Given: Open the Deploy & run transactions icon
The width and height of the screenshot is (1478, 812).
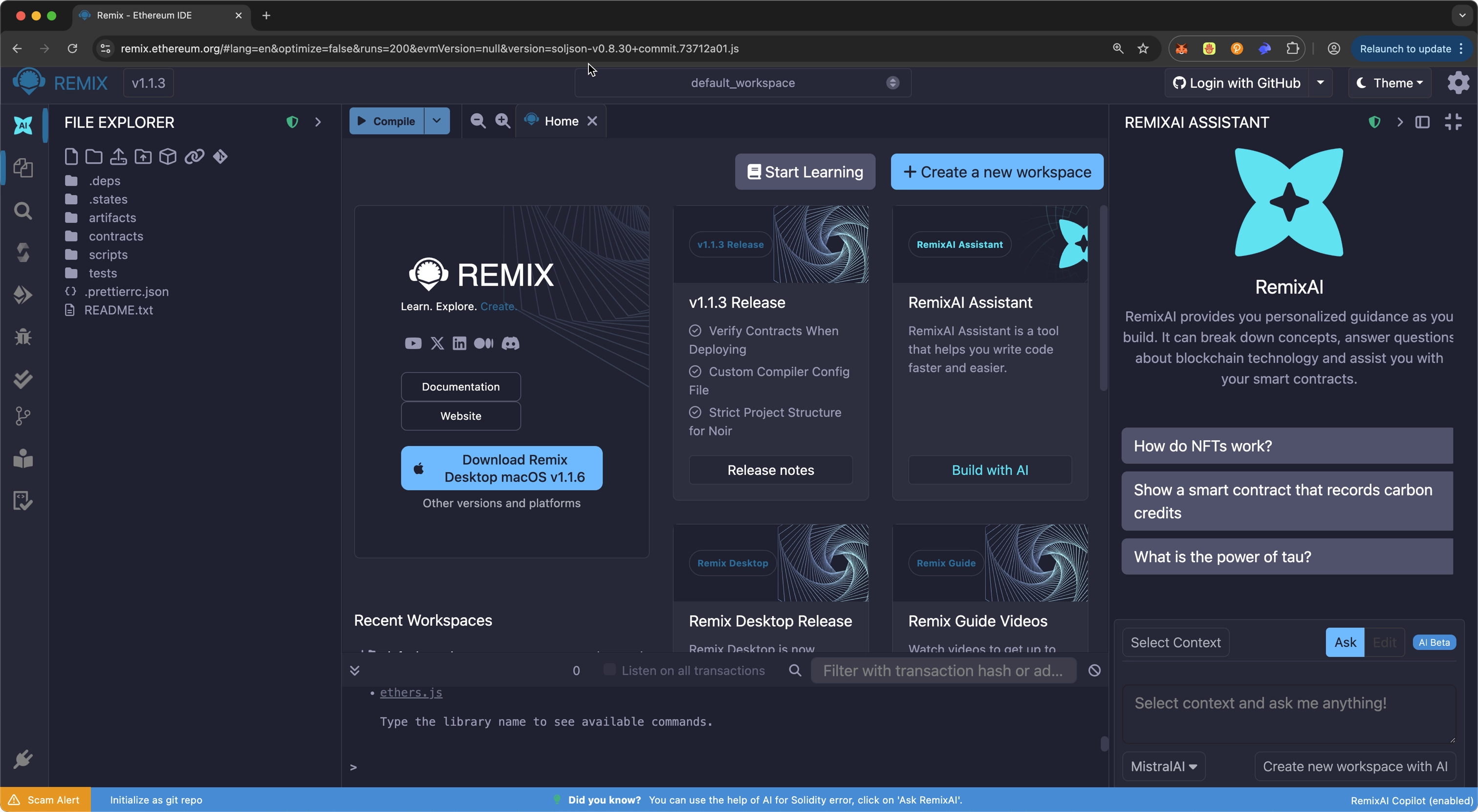Looking at the screenshot, I should pos(23,295).
